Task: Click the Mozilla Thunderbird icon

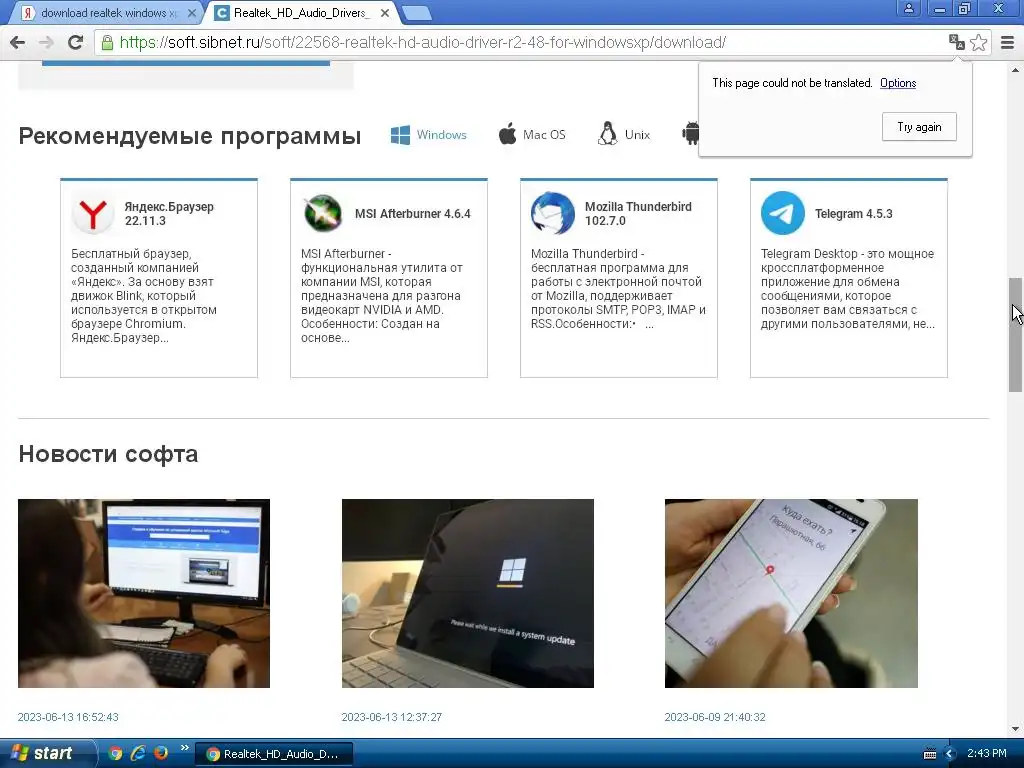Action: click(552, 213)
